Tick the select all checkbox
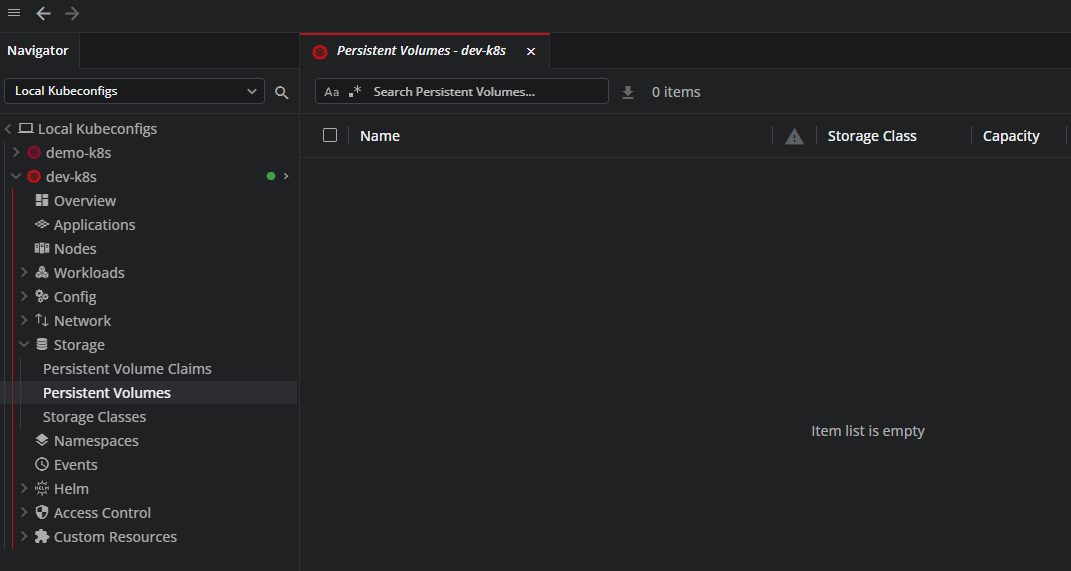The width and height of the screenshot is (1071, 571). [x=330, y=136]
